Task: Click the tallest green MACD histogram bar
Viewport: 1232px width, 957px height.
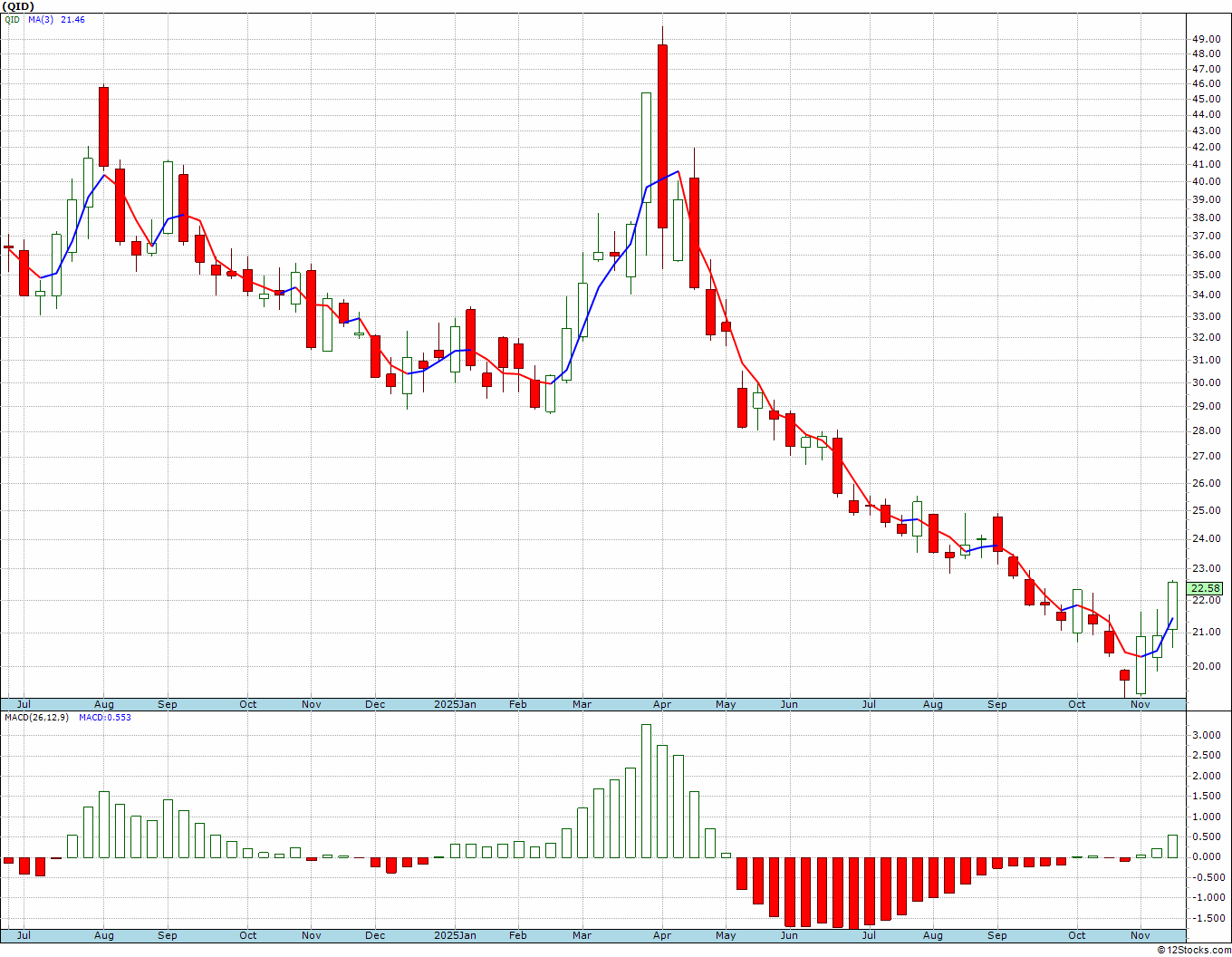Action: tap(647, 791)
